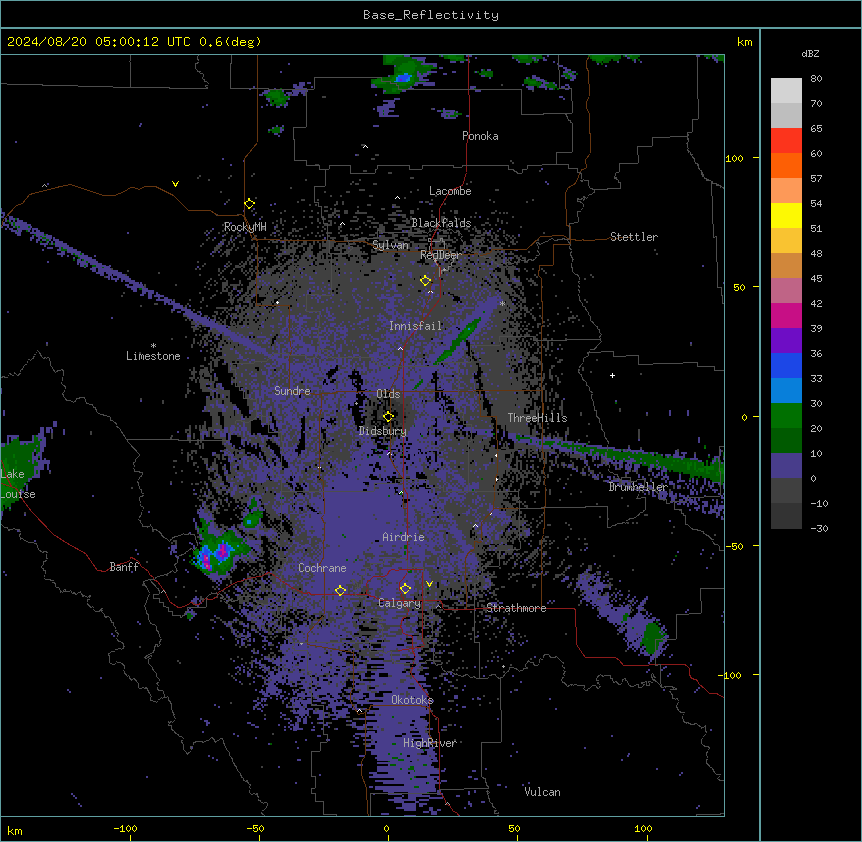Select the dBZ legend heading

click(x=810, y=53)
